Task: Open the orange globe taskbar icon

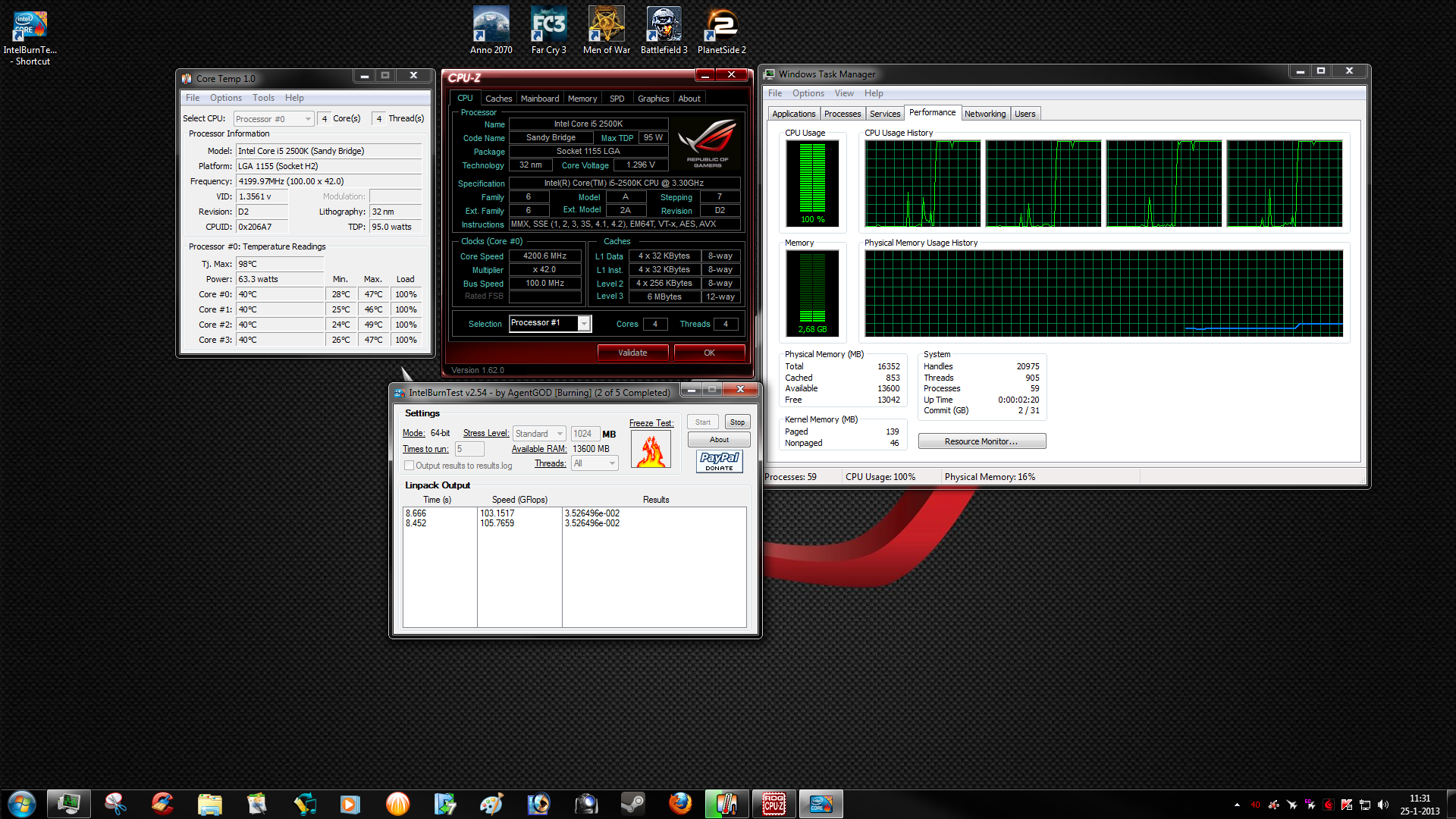Action: tap(397, 804)
